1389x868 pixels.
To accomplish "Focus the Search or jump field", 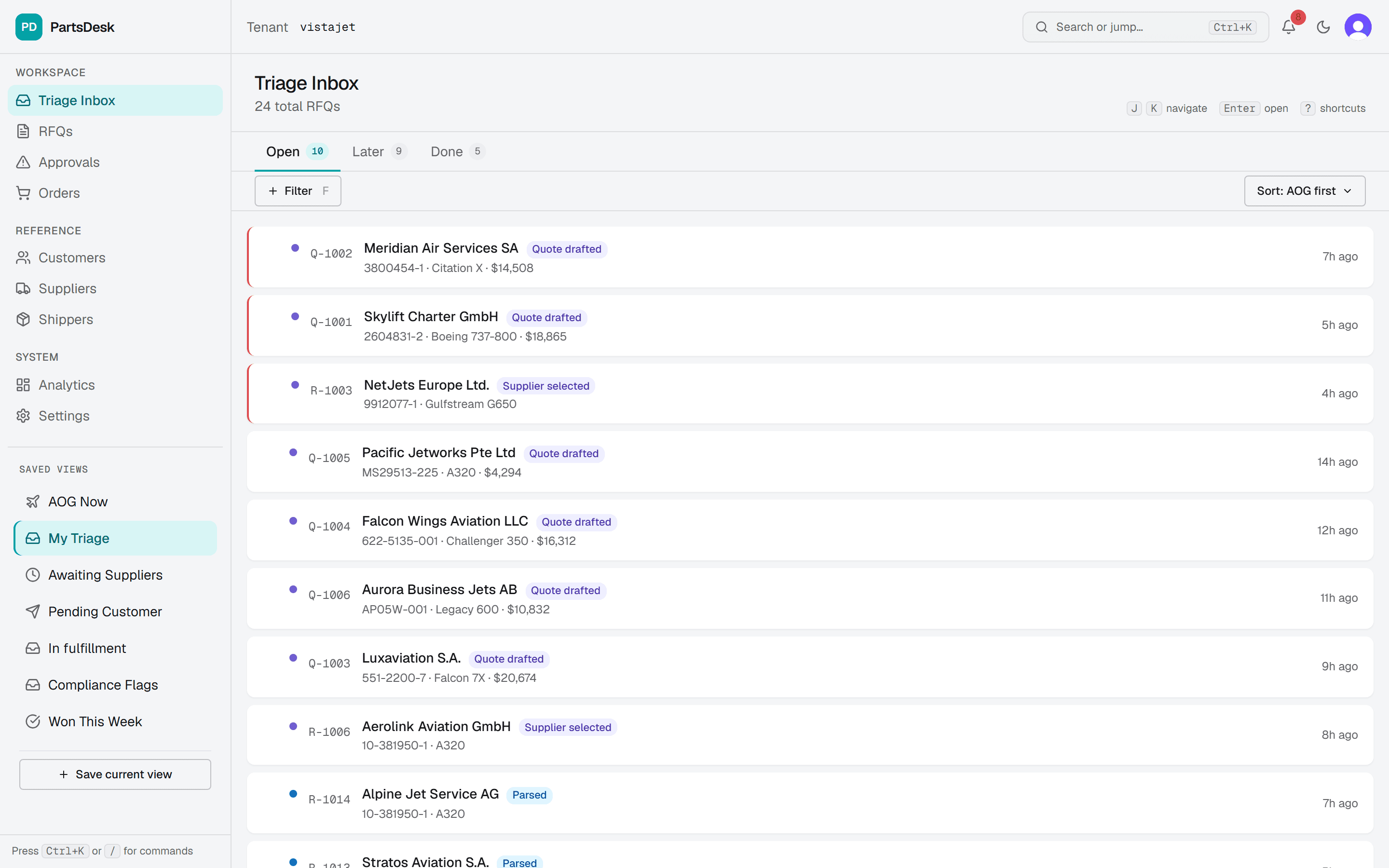I will (x=1145, y=27).
